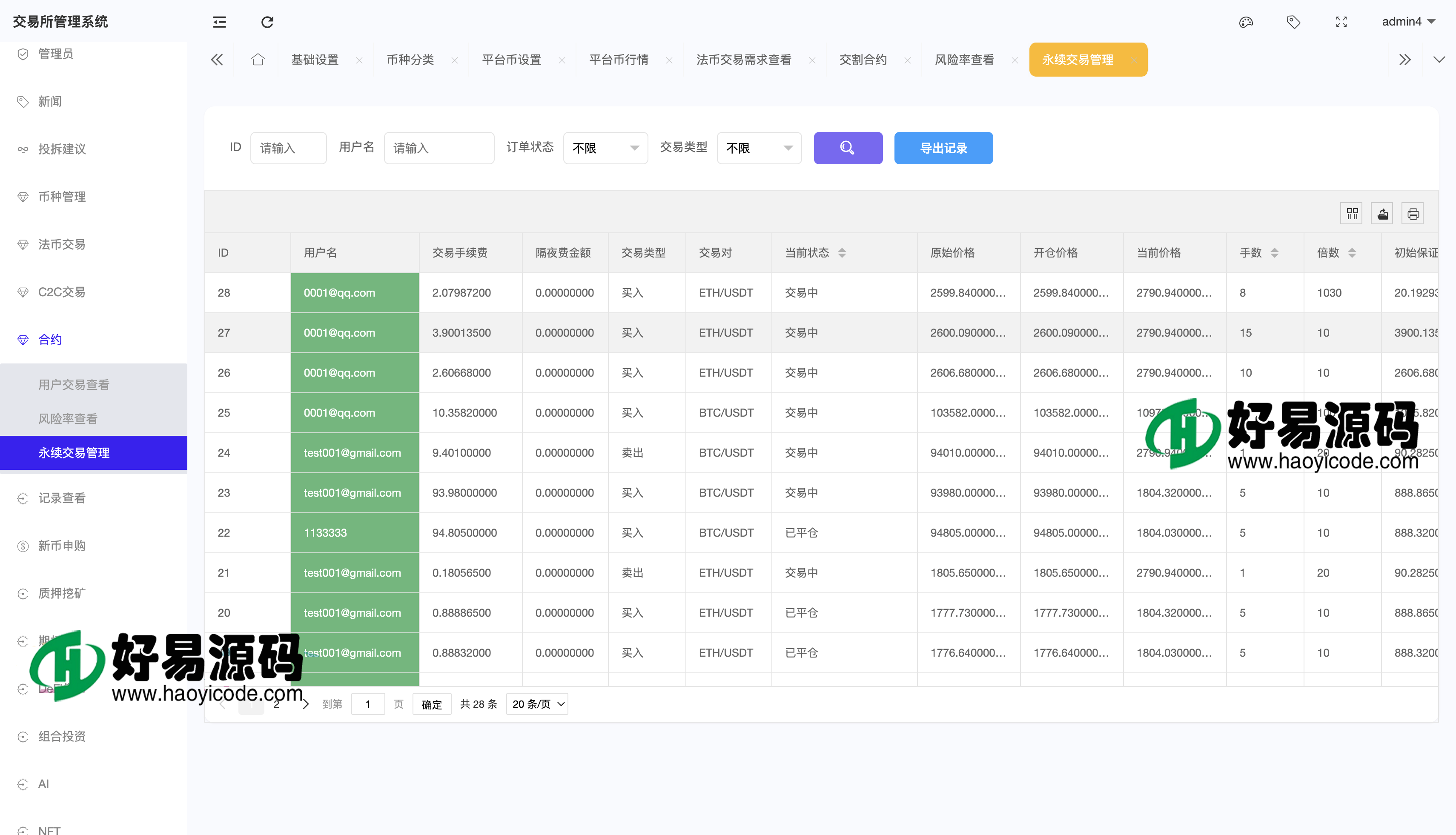Collapse the sidebar menu with the toggle icon
The height and width of the screenshot is (835, 1456).
click(x=219, y=22)
